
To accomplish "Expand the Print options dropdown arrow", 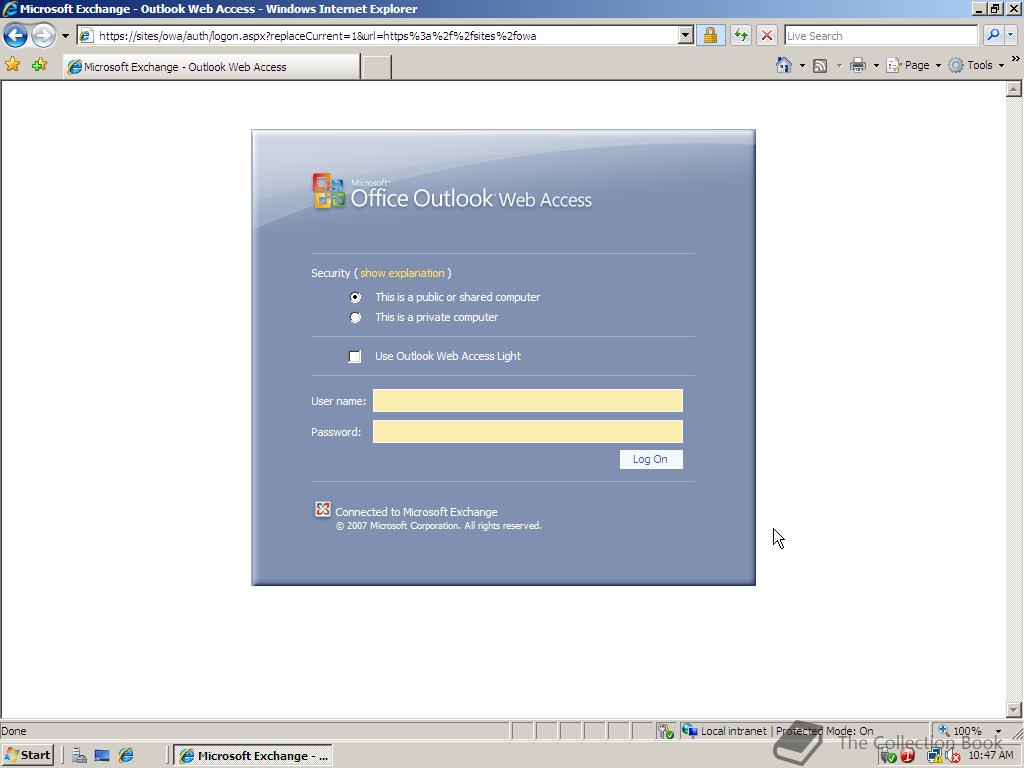I will click(x=876, y=65).
